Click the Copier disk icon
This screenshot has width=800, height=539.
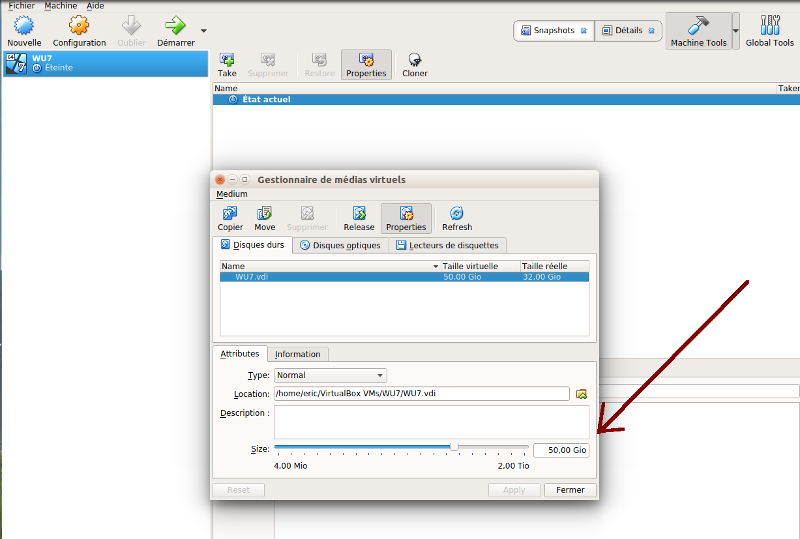coord(230,214)
